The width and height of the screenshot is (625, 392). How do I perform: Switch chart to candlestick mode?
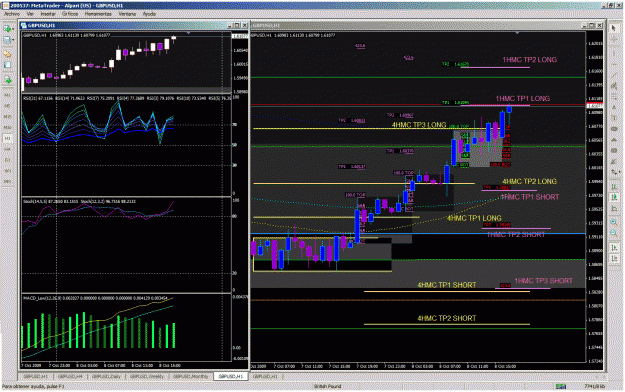tap(614, 197)
